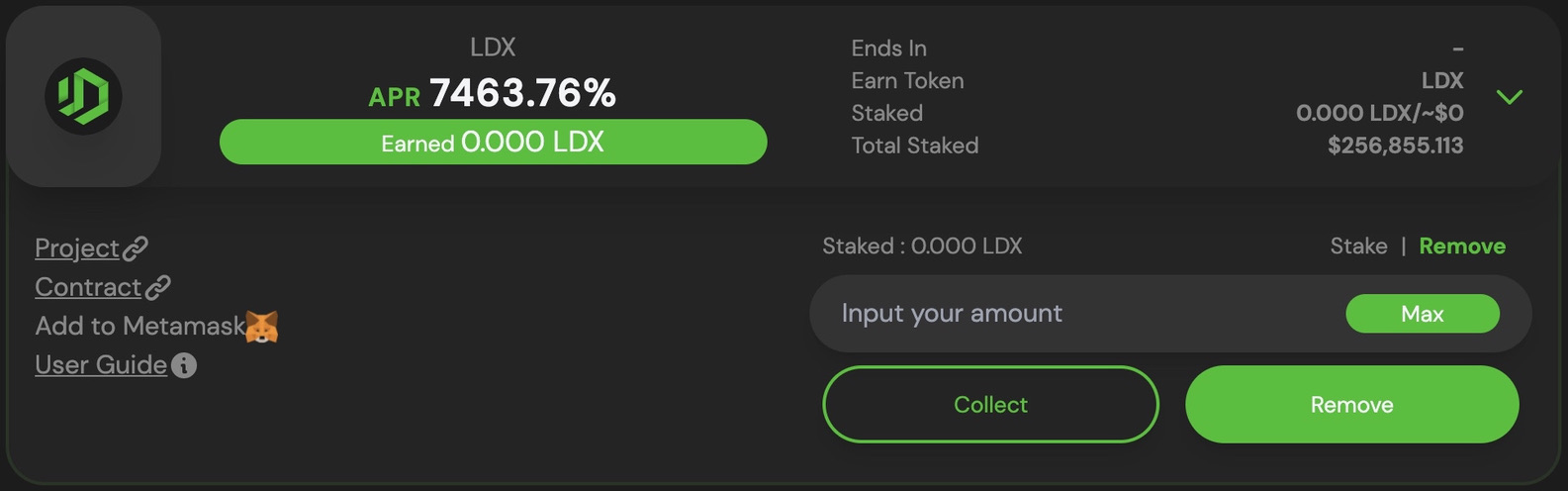Click the info icon beside User Guide

184,365
